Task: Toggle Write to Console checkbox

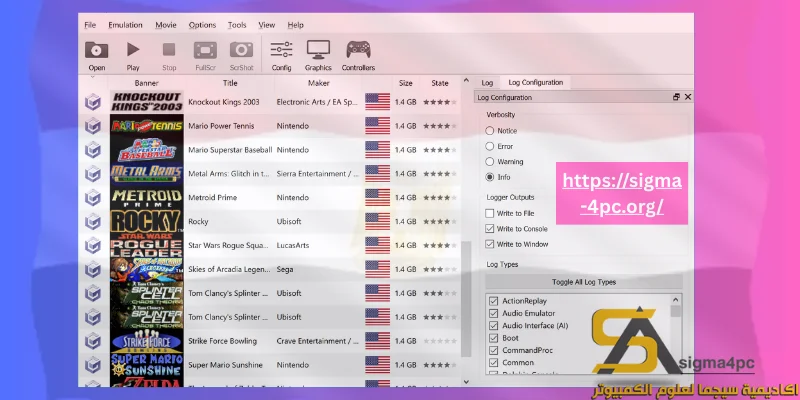Action: point(489,229)
